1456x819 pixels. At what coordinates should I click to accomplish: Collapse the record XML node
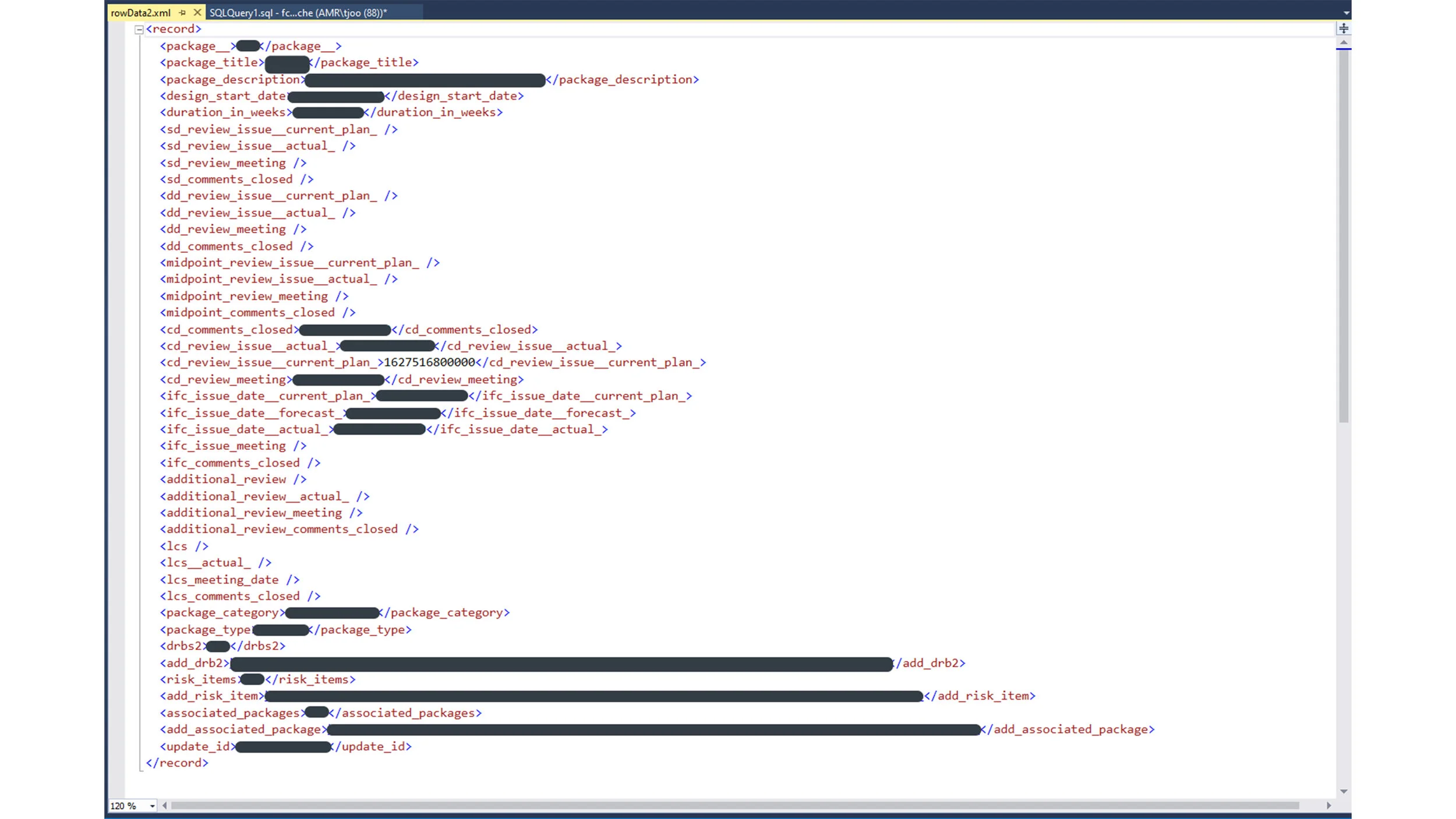(139, 28)
